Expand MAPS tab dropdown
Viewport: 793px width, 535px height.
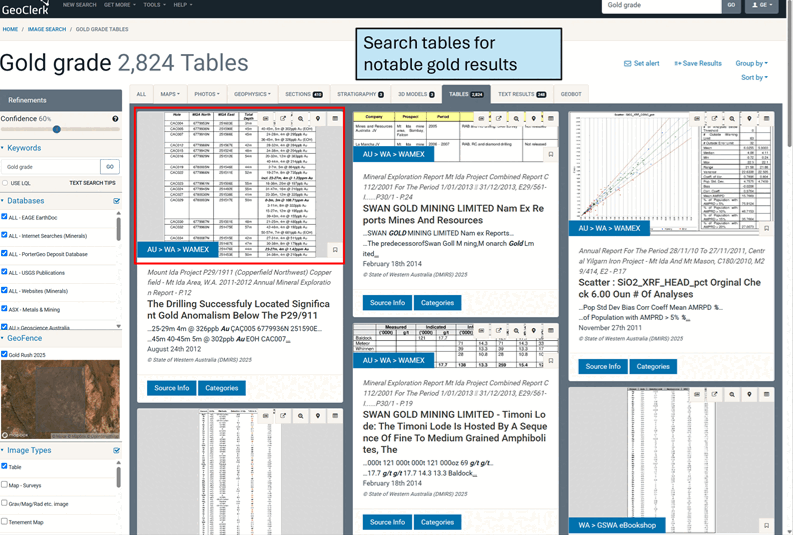click(x=170, y=94)
